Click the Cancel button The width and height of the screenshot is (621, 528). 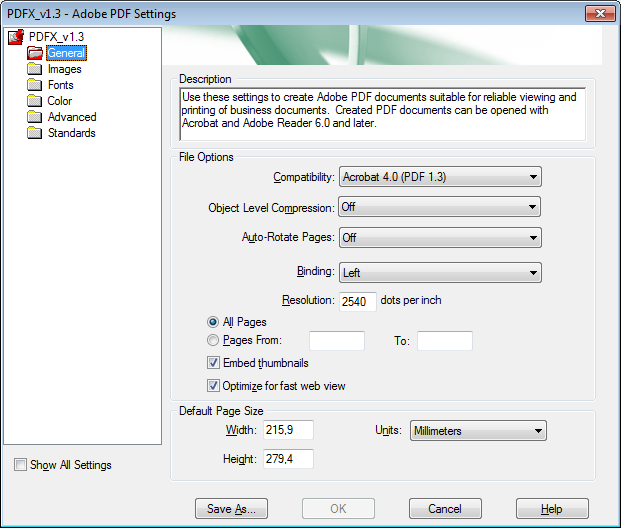tap(445, 509)
